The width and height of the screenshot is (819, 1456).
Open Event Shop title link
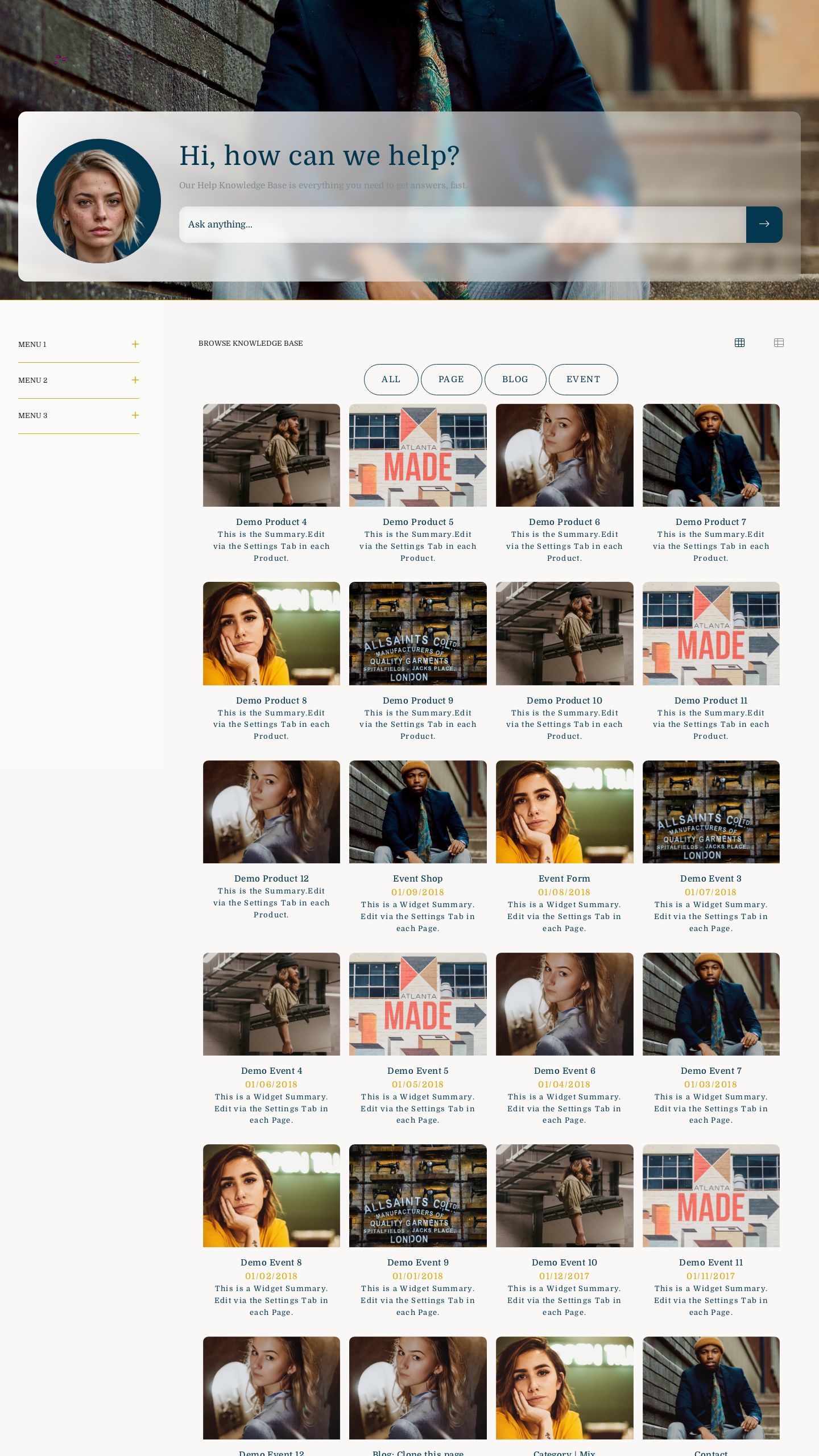[x=417, y=879]
